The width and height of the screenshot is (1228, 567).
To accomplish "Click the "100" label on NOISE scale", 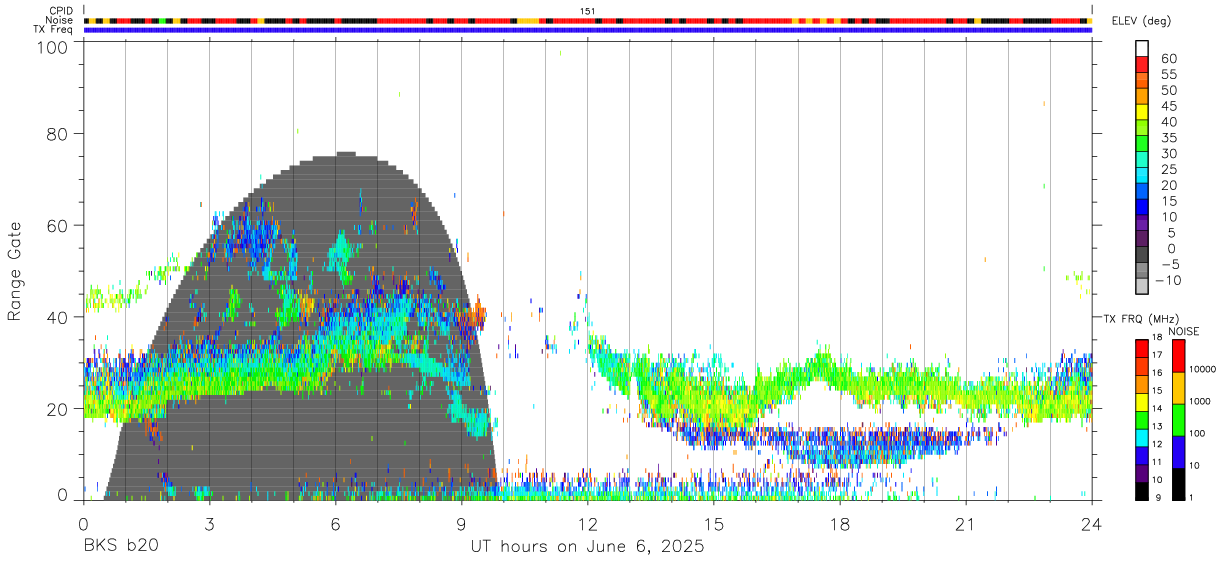I will [x=1197, y=433].
